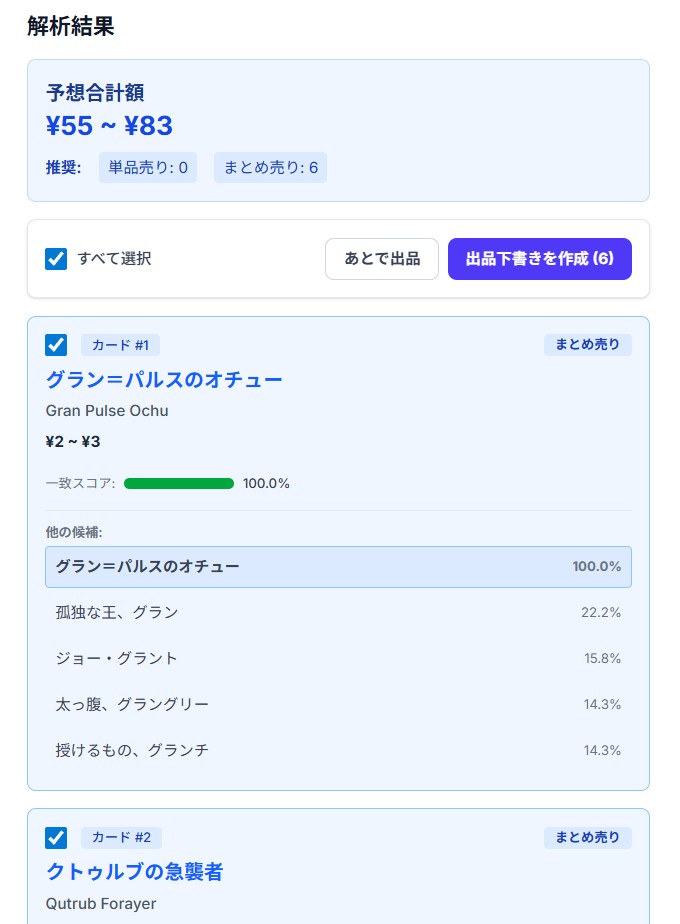The height and width of the screenshot is (924, 680).
Task: Click the 出品下書きを作成 (6) button
Action: click(540, 259)
